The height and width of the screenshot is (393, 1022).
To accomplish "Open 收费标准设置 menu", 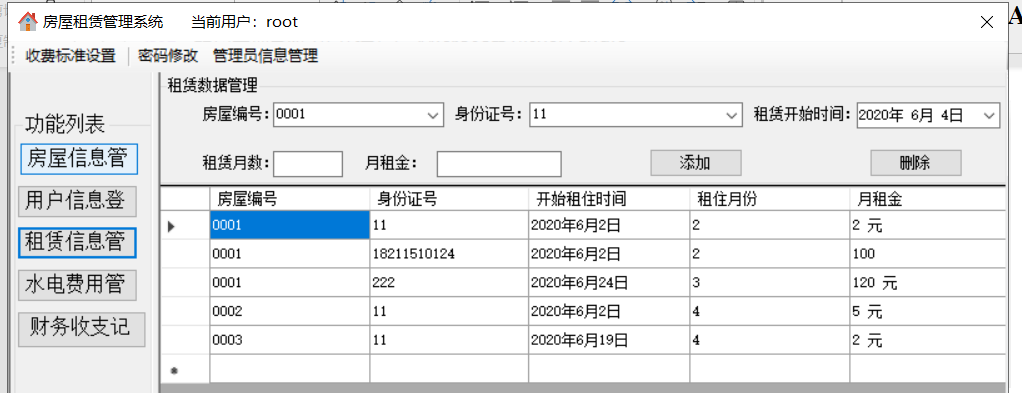I will click(x=71, y=56).
